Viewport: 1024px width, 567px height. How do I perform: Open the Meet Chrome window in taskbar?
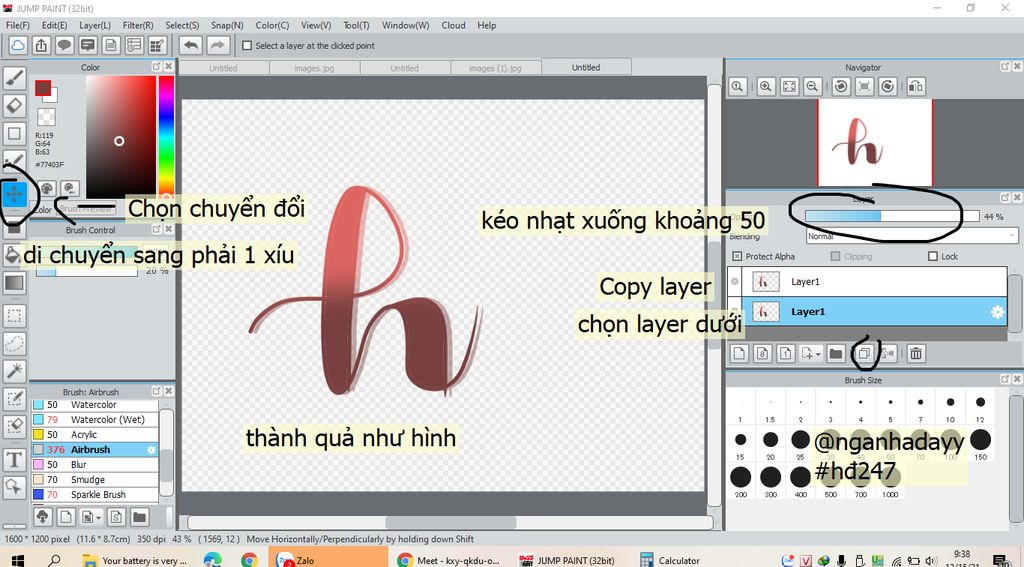(449, 560)
